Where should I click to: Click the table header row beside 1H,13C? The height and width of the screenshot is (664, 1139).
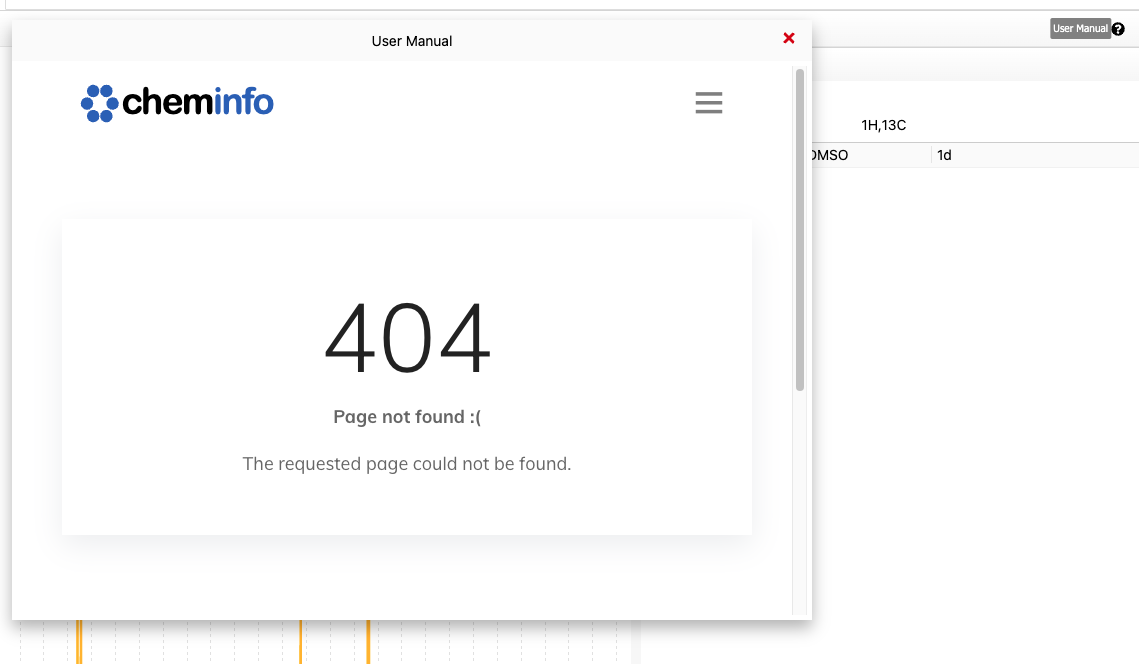coord(1030,125)
